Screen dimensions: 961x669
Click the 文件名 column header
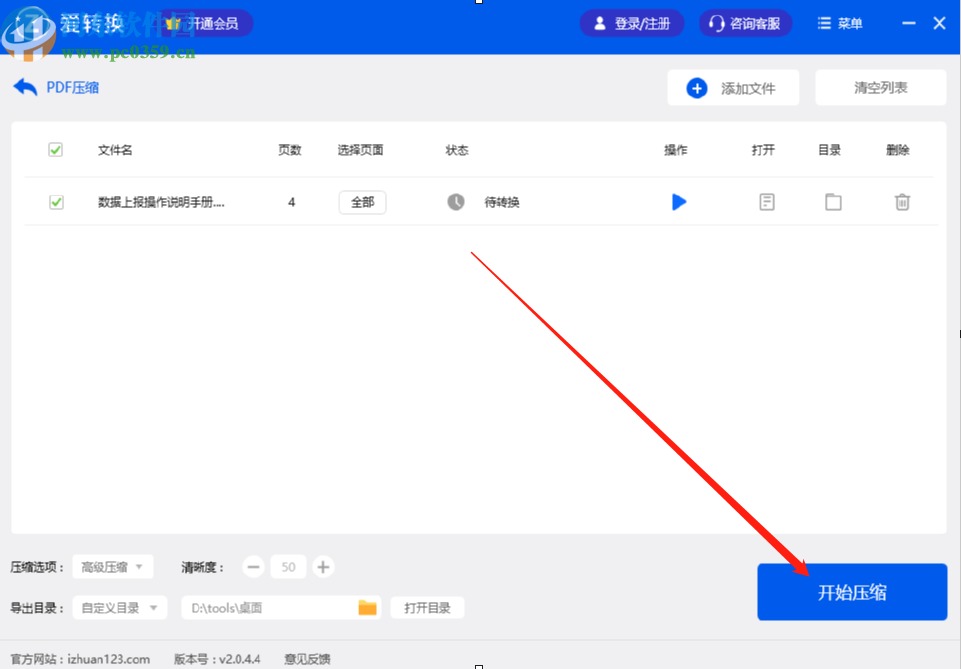click(x=115, y=150)
